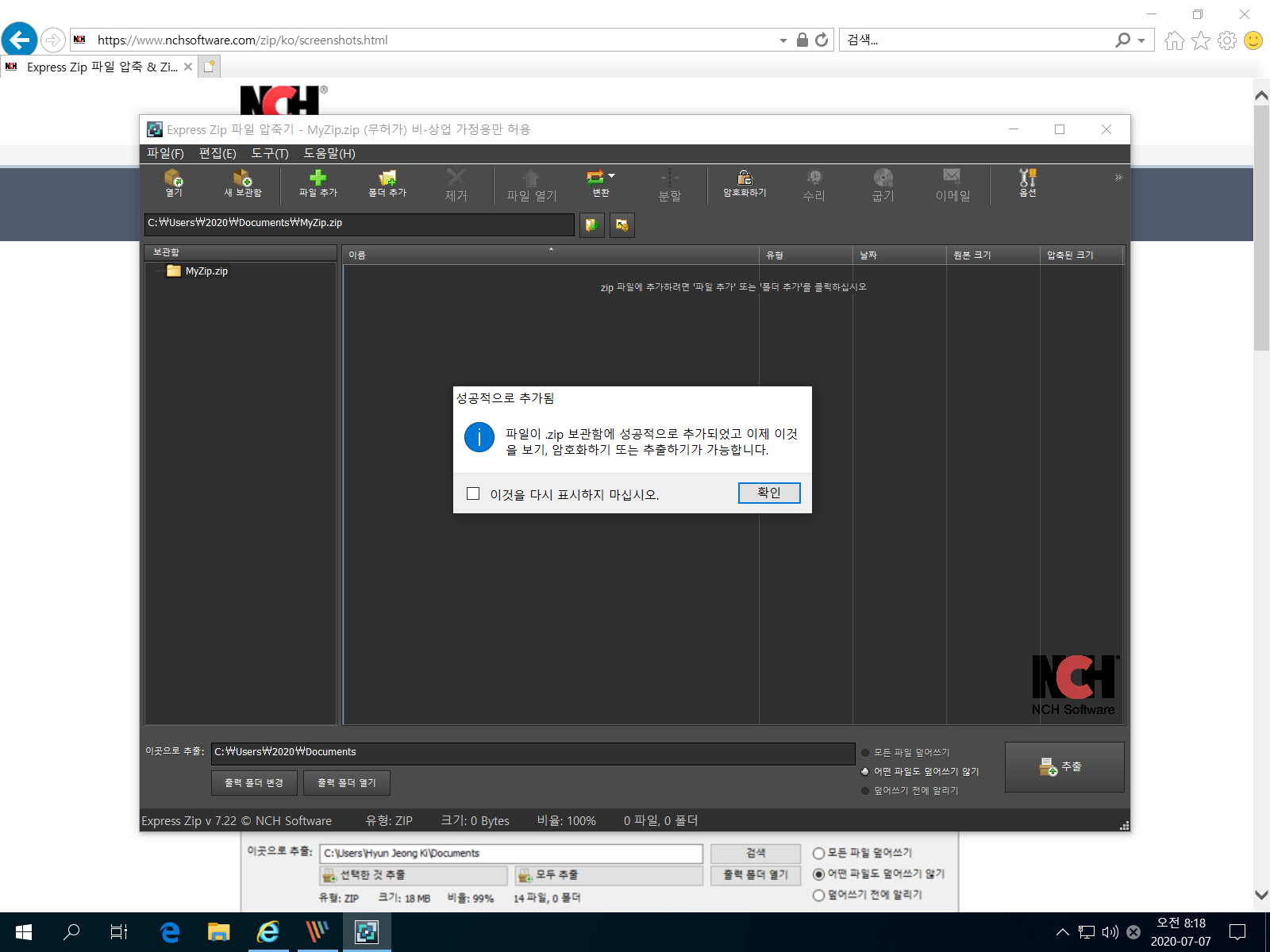Click the 출력 폴더 열기 button in Express Zip
The width and height of the screenshot is (1270, 952).
[347, 783]
